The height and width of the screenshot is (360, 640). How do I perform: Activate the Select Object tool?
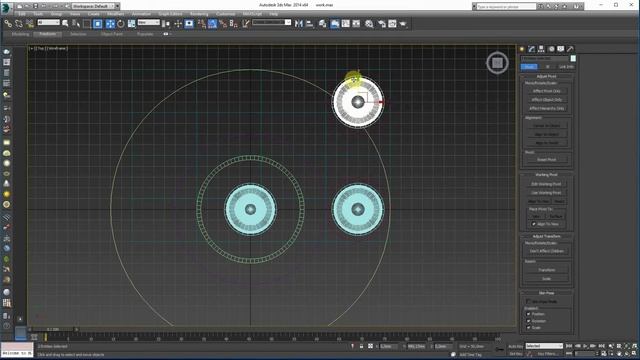[65, 24]
